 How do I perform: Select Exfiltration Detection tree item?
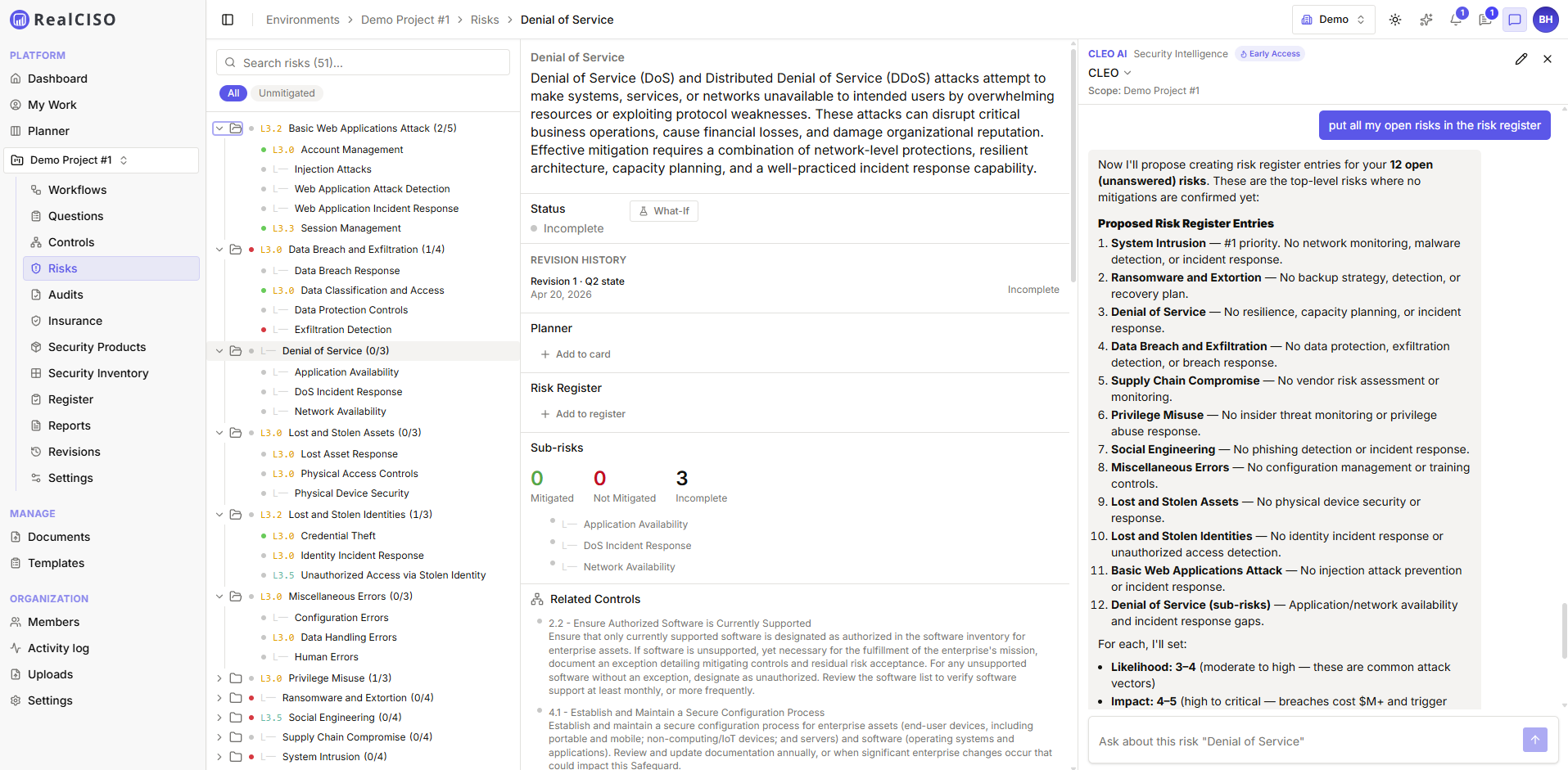[343, 330]
